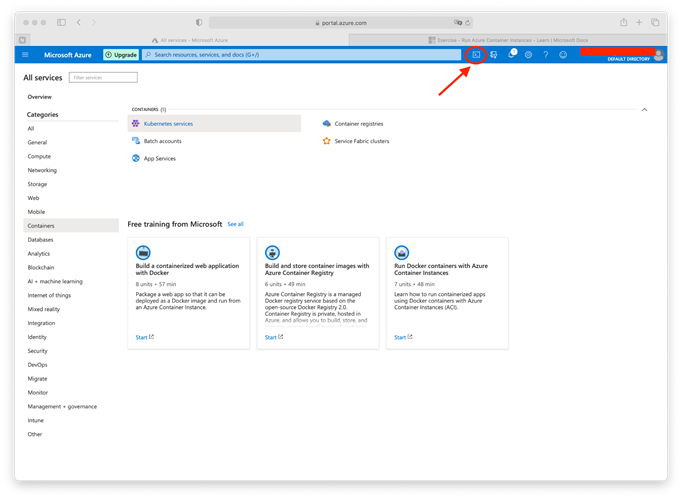Viewport: 682px width, 499px height.
Task: Click the Service Fabric clusters icon
Action: coord(327,141)
